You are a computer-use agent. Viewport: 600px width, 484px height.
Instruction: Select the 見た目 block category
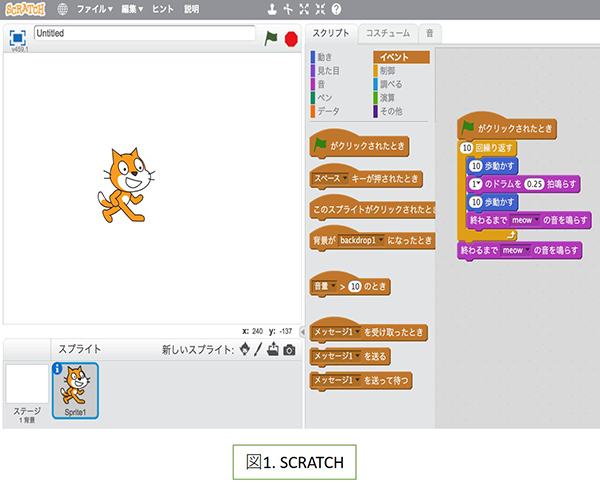tap(328, 70)
